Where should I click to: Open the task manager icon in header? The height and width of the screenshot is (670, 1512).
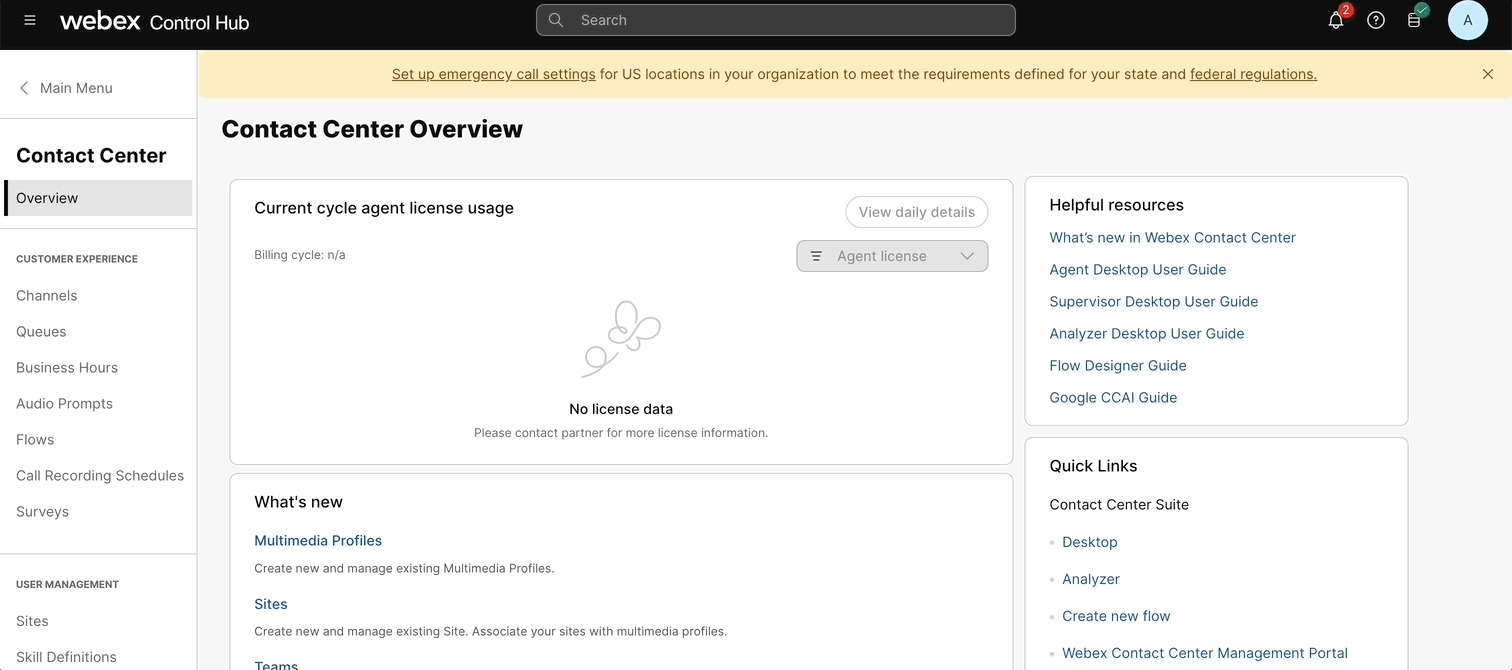[1414, 20]
